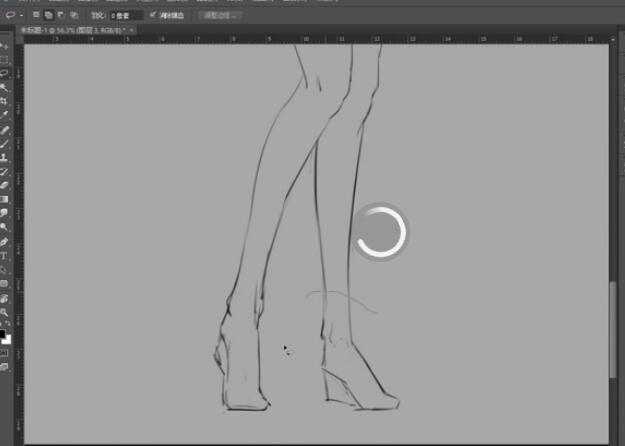Image resolution: width=625 pixels, height=446 pixels.
Task: Select the Zoom tool
Action: tap(4, 312)
